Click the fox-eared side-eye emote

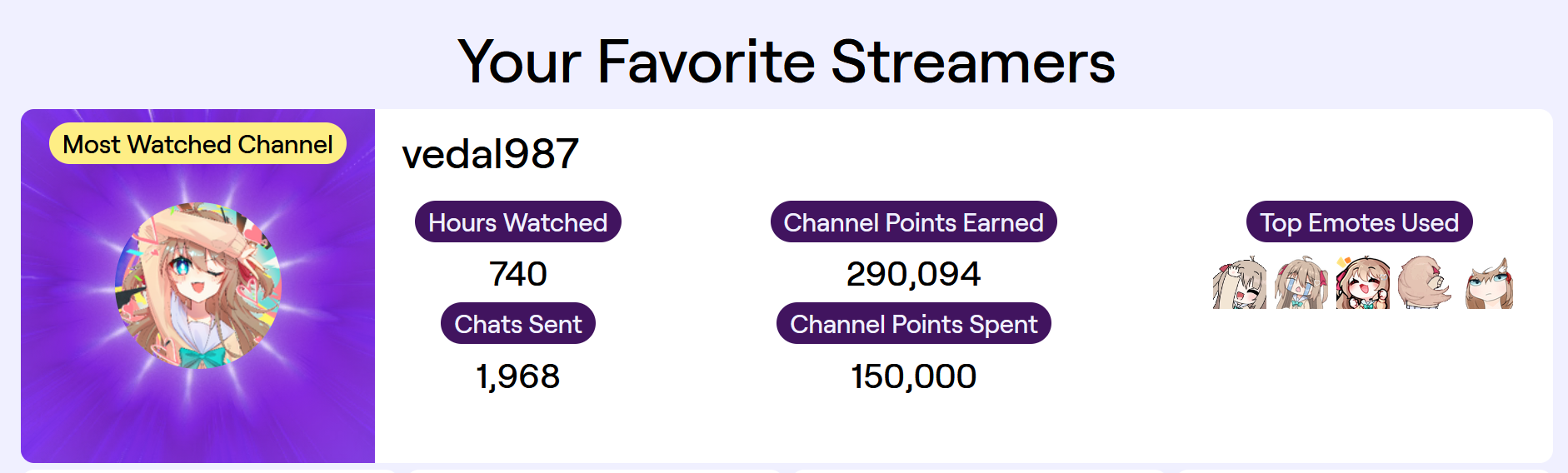(1489, 283)
